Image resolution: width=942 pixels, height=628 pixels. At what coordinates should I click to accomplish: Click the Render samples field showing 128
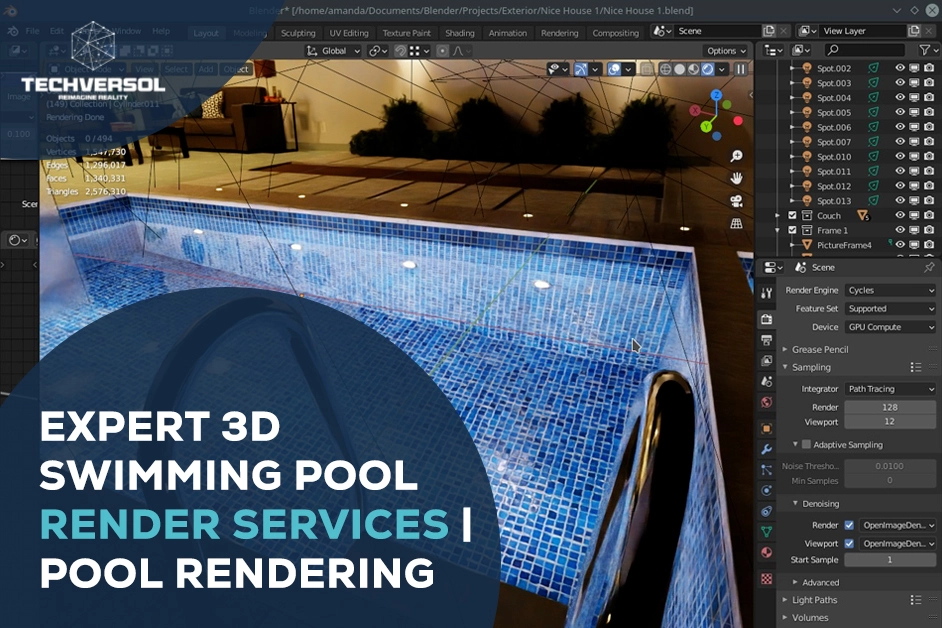[890, 408]
